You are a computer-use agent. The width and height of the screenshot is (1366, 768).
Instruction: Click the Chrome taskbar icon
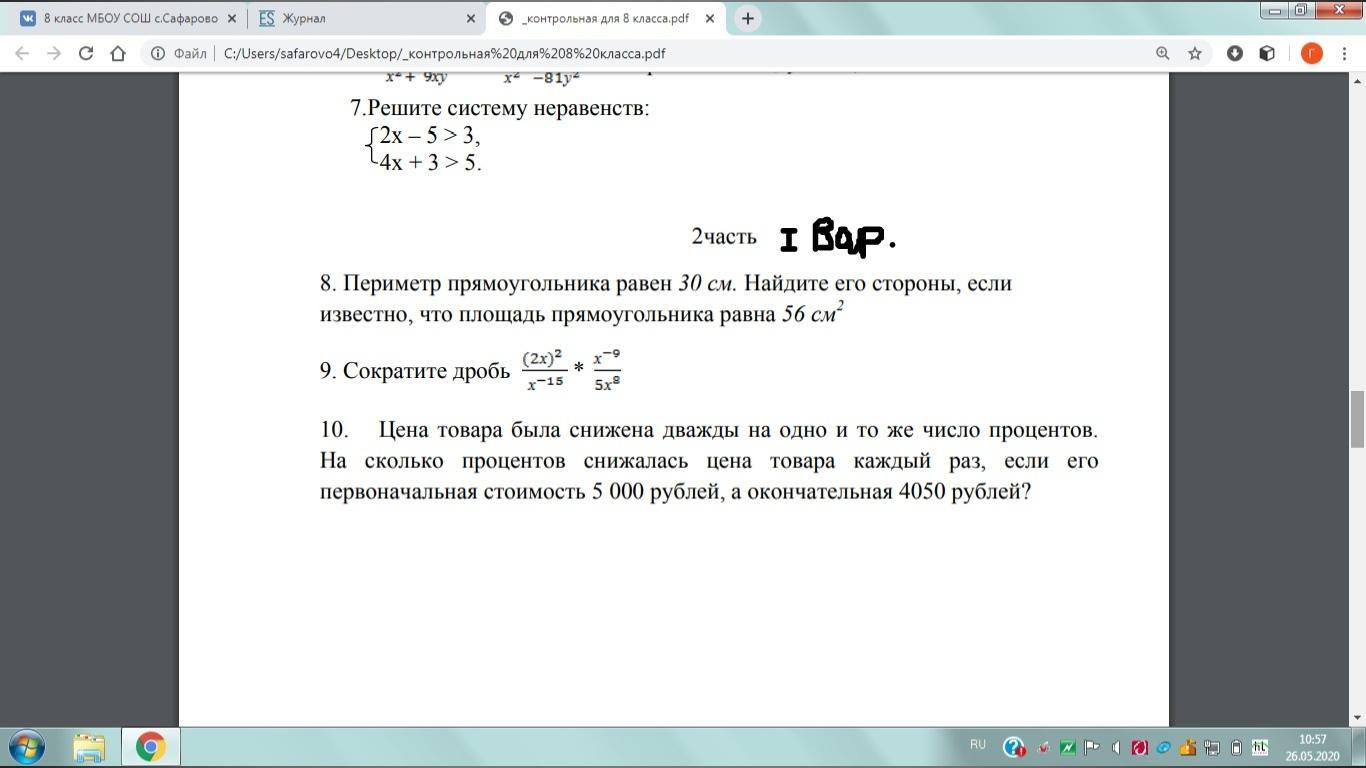point(151,747)
